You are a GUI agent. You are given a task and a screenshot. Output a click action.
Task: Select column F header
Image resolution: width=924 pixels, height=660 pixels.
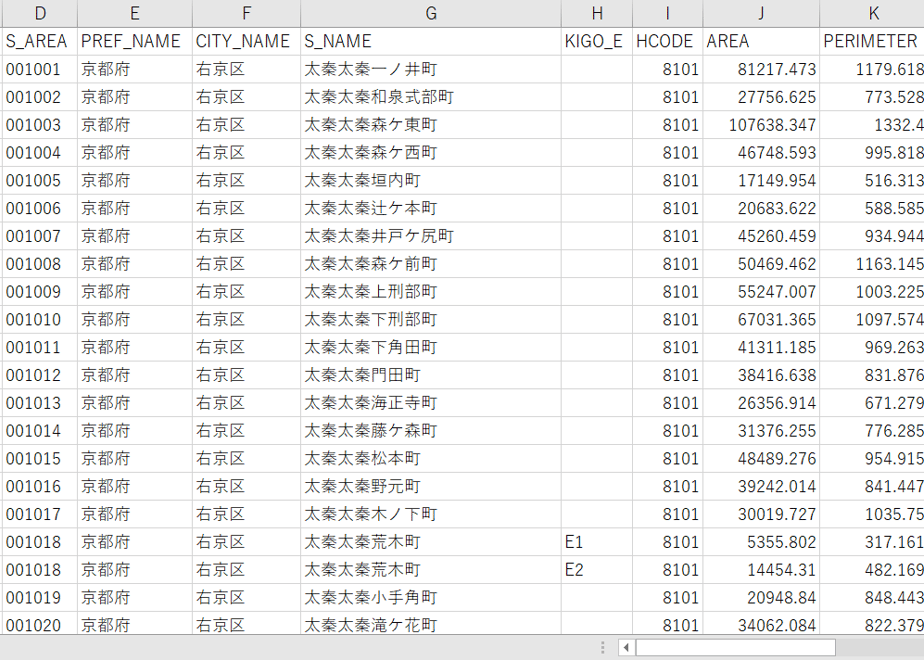246,13
